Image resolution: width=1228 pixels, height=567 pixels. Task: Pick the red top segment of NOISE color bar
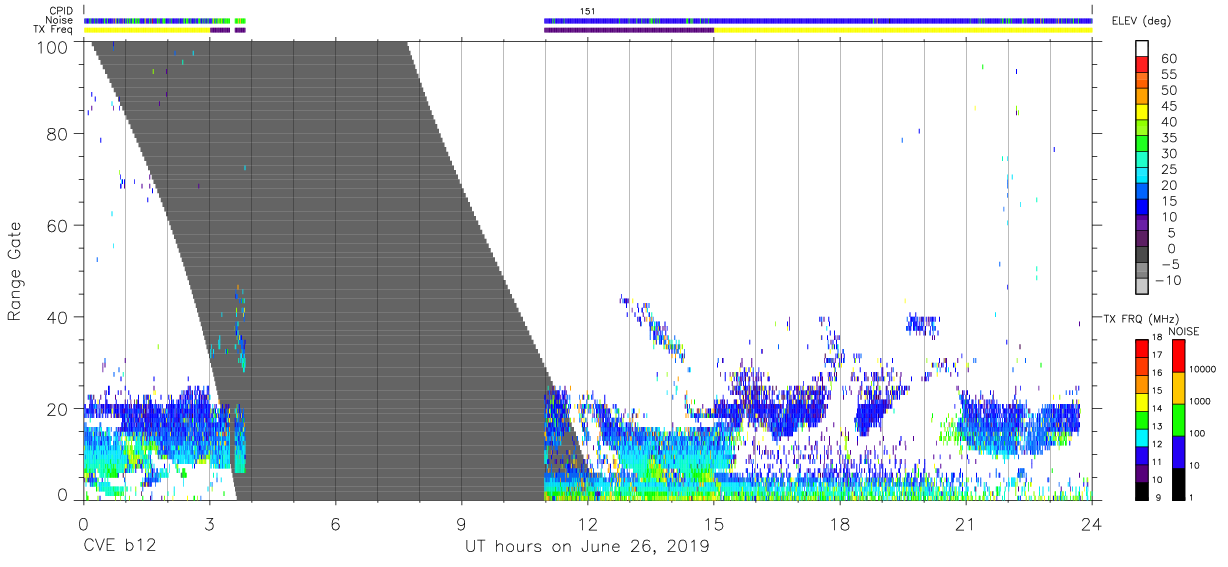tap(1178, 355)
